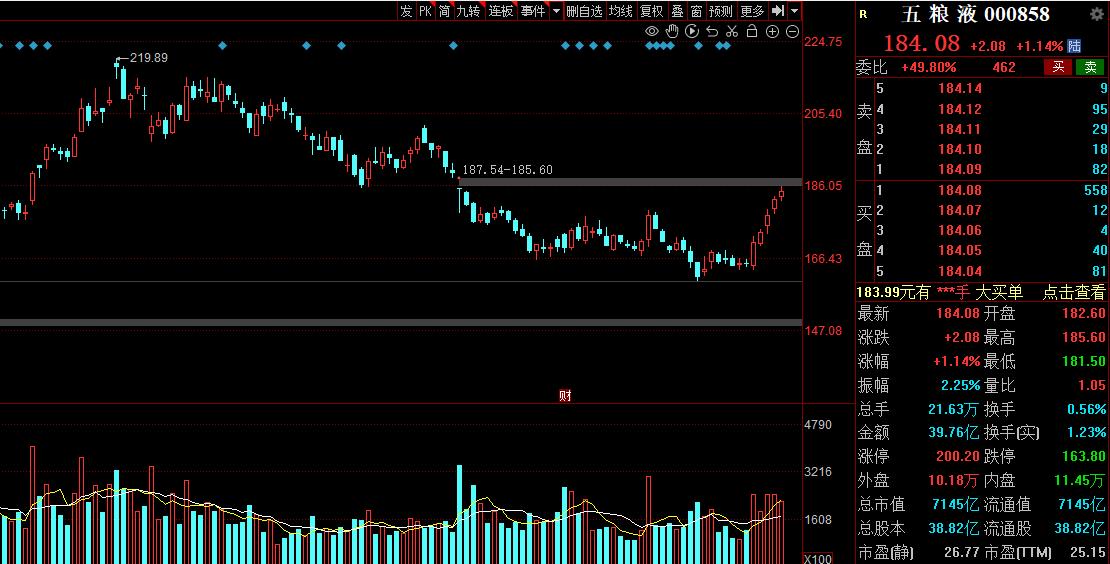Click the red 财 marker on chart
Viewport: 1110px width, 564px height.
coord(565,396)
